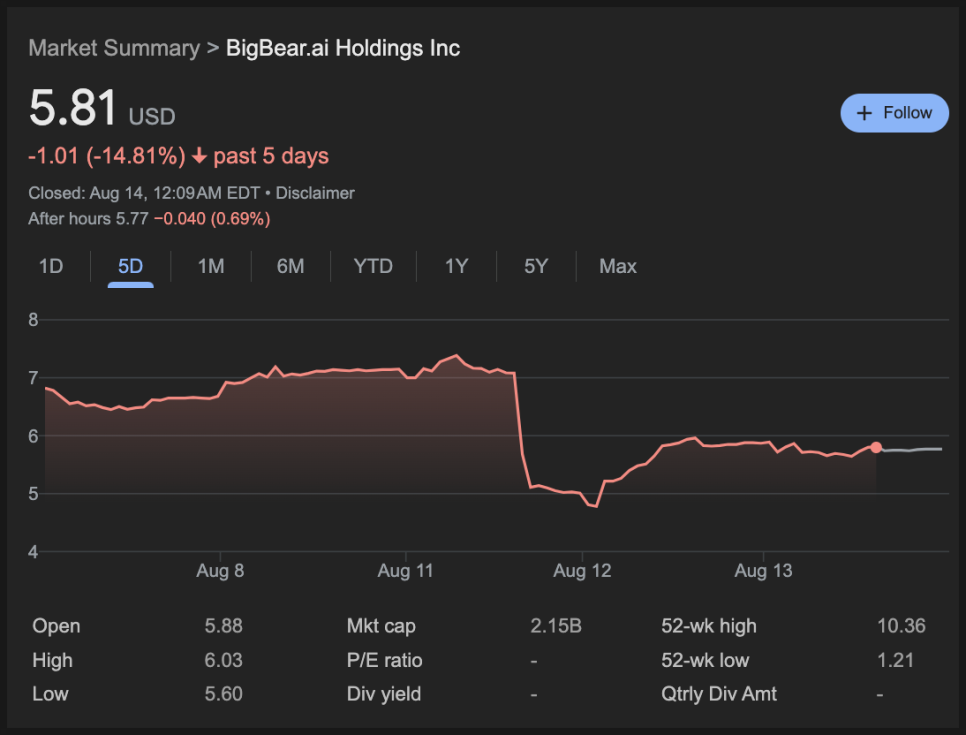Click the 5.81 price value
Viewport: 966px width, 735px height.
pos(73,108)
